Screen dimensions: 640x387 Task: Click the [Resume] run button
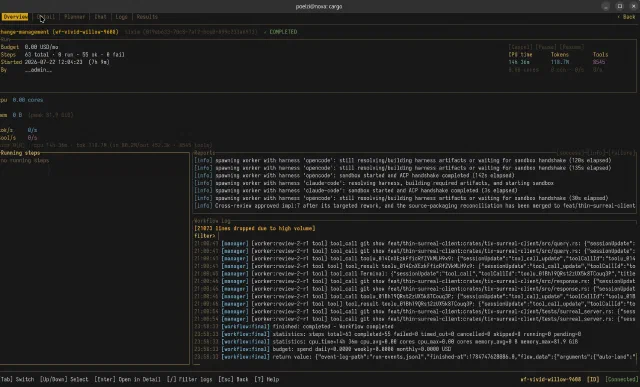(x=572, y=47)
